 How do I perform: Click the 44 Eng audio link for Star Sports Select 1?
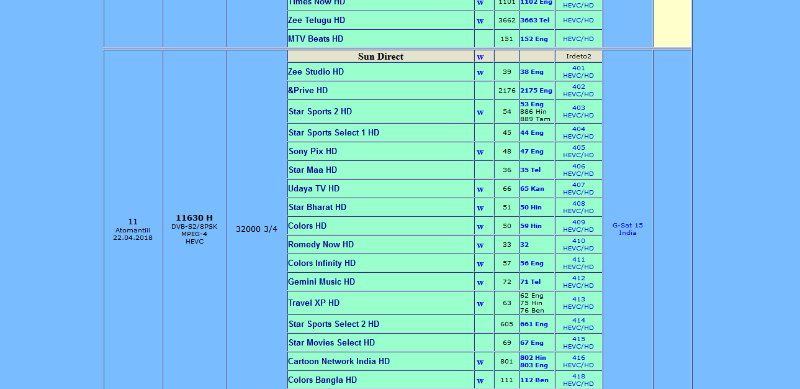point(532,133)
